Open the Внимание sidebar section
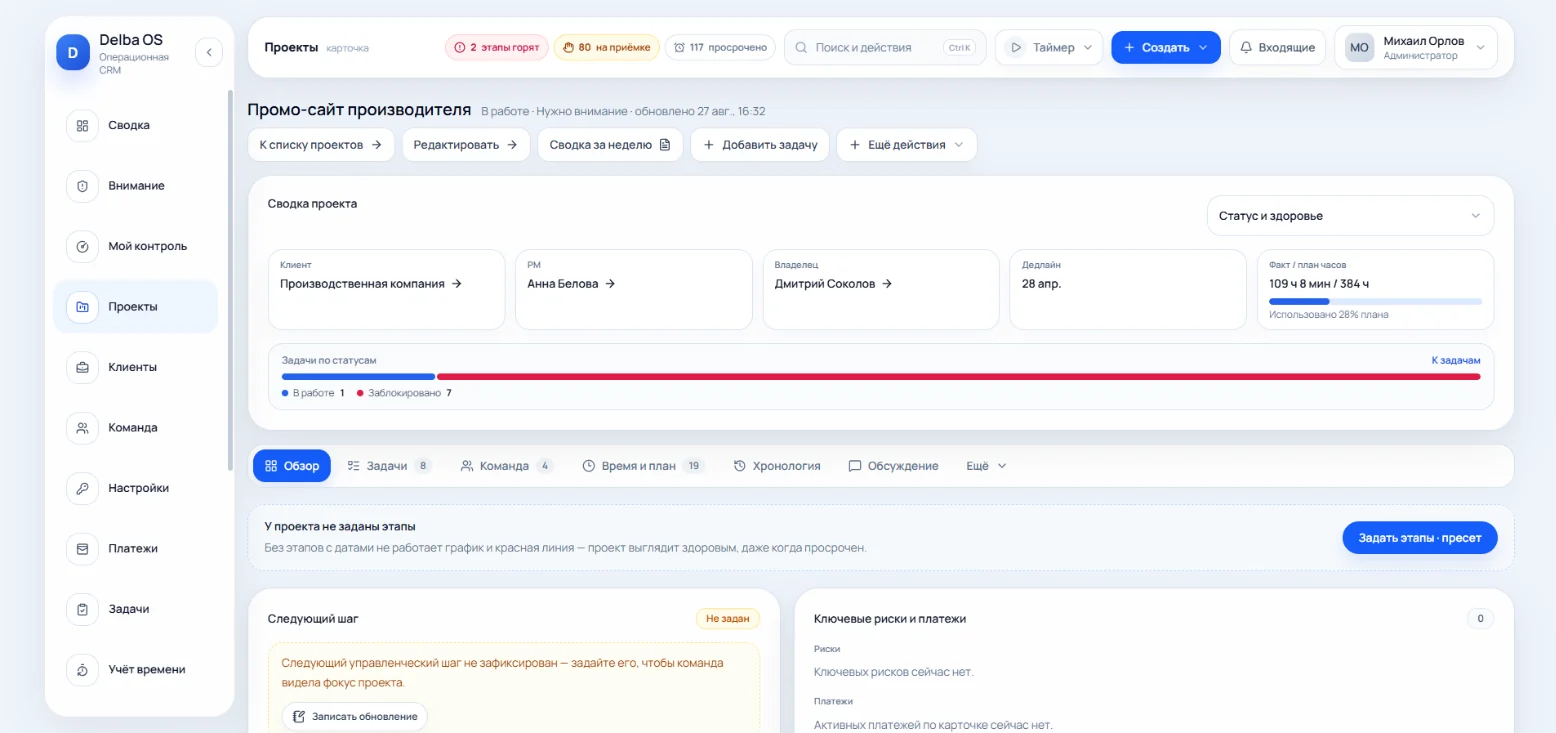This screenshot has width=1556, height=733. 135,186
